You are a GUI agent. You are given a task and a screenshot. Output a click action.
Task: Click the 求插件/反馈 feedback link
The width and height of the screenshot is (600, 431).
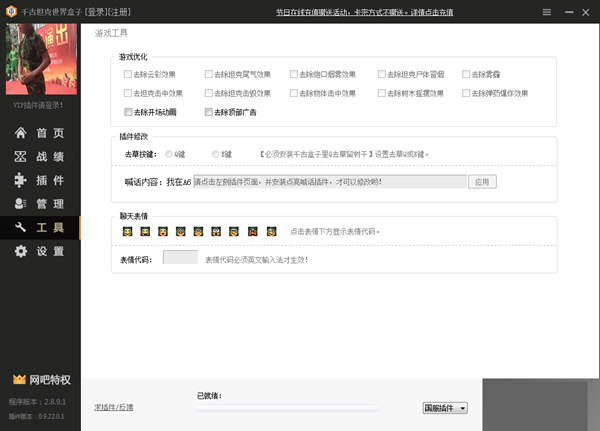(x=114, y=407)
